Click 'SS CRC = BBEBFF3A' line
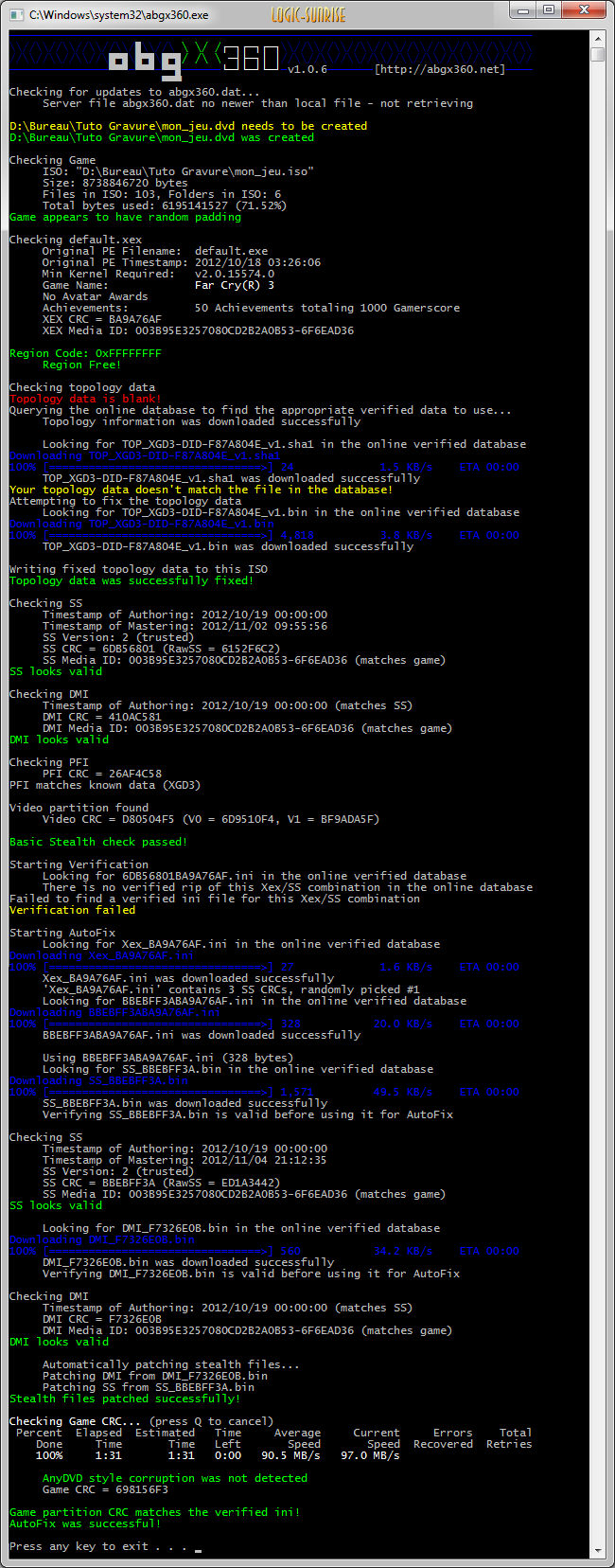 point(161,1183)
